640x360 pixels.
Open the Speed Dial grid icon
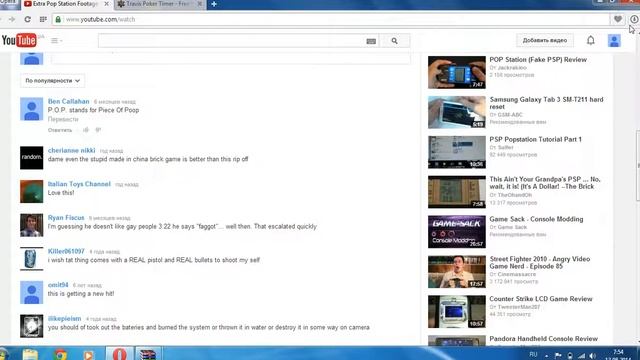tap(43, 19)
